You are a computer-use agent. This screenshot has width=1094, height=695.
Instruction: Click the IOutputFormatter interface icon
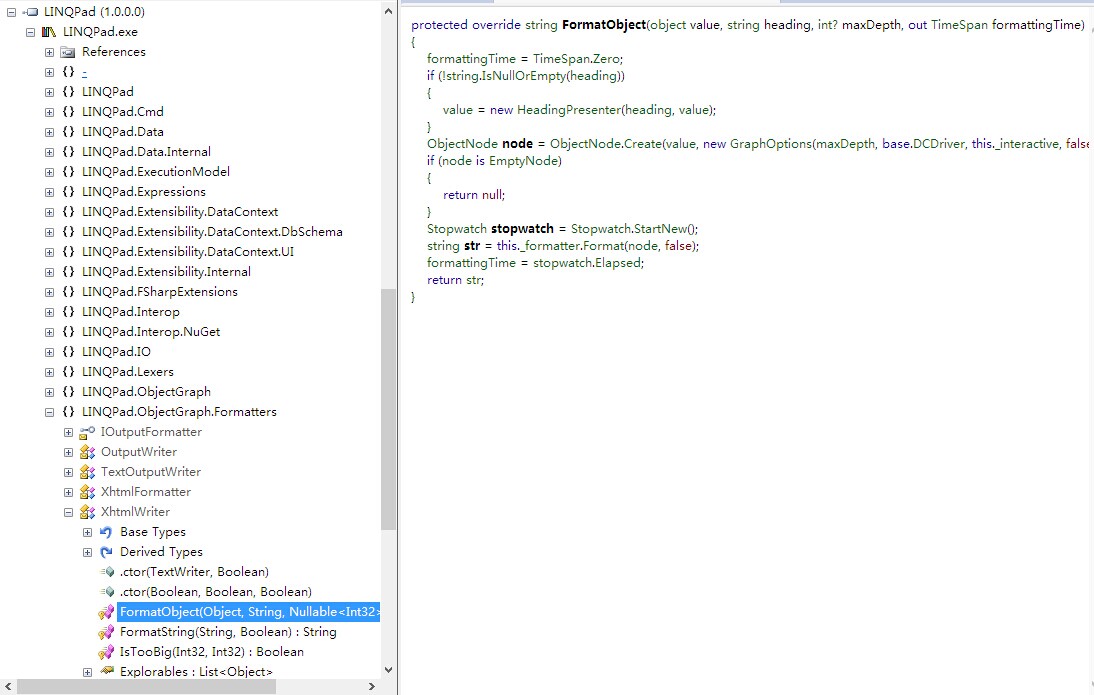tap(87, 433)
